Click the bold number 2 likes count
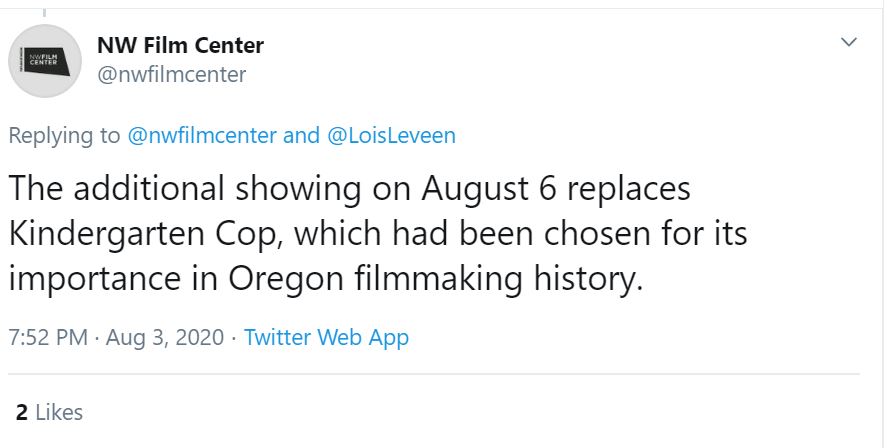The image size is (889, 448). click(x=21, y=412)
